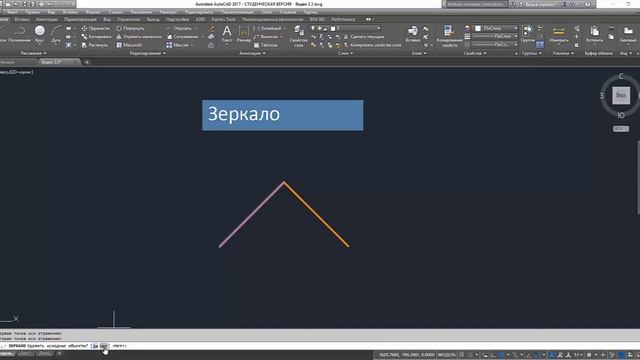Activate the Stretch (Растянуть) command
The height and width of the screenshot is (360, 640).
click(x=95, y=45)
